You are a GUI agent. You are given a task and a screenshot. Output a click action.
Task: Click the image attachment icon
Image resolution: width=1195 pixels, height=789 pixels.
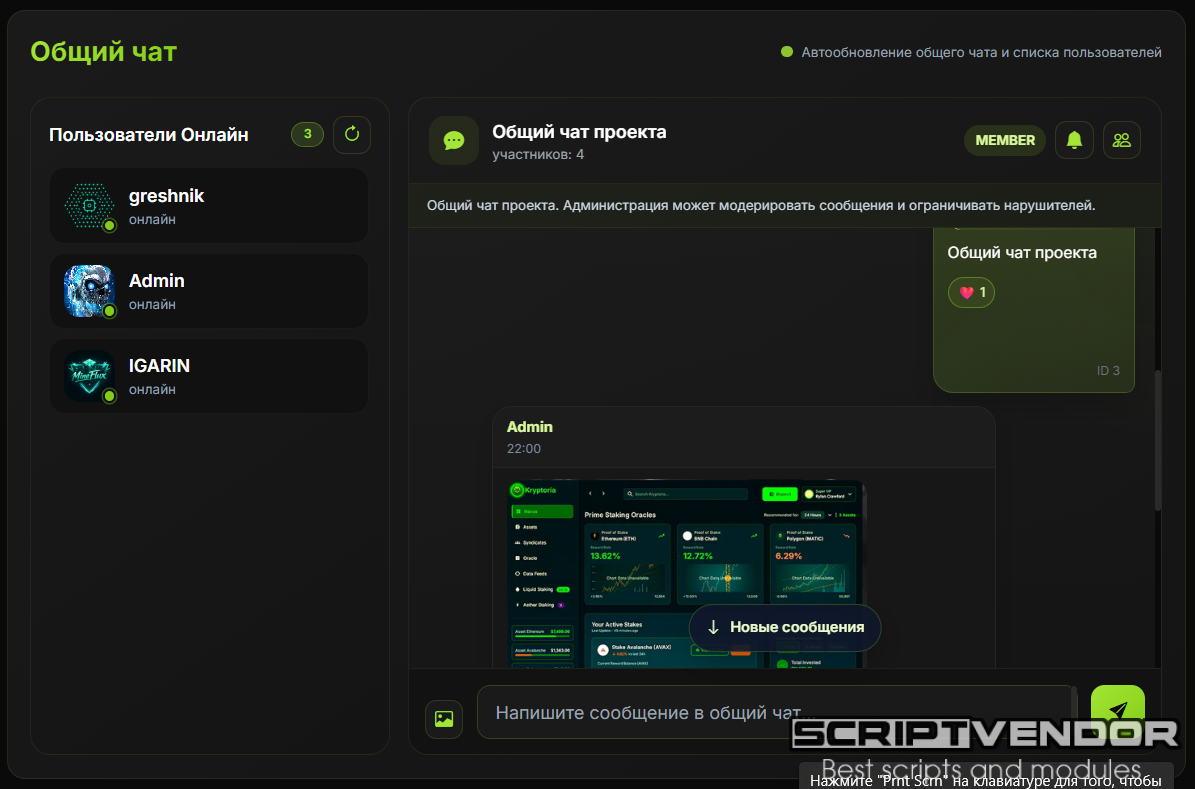444,718
